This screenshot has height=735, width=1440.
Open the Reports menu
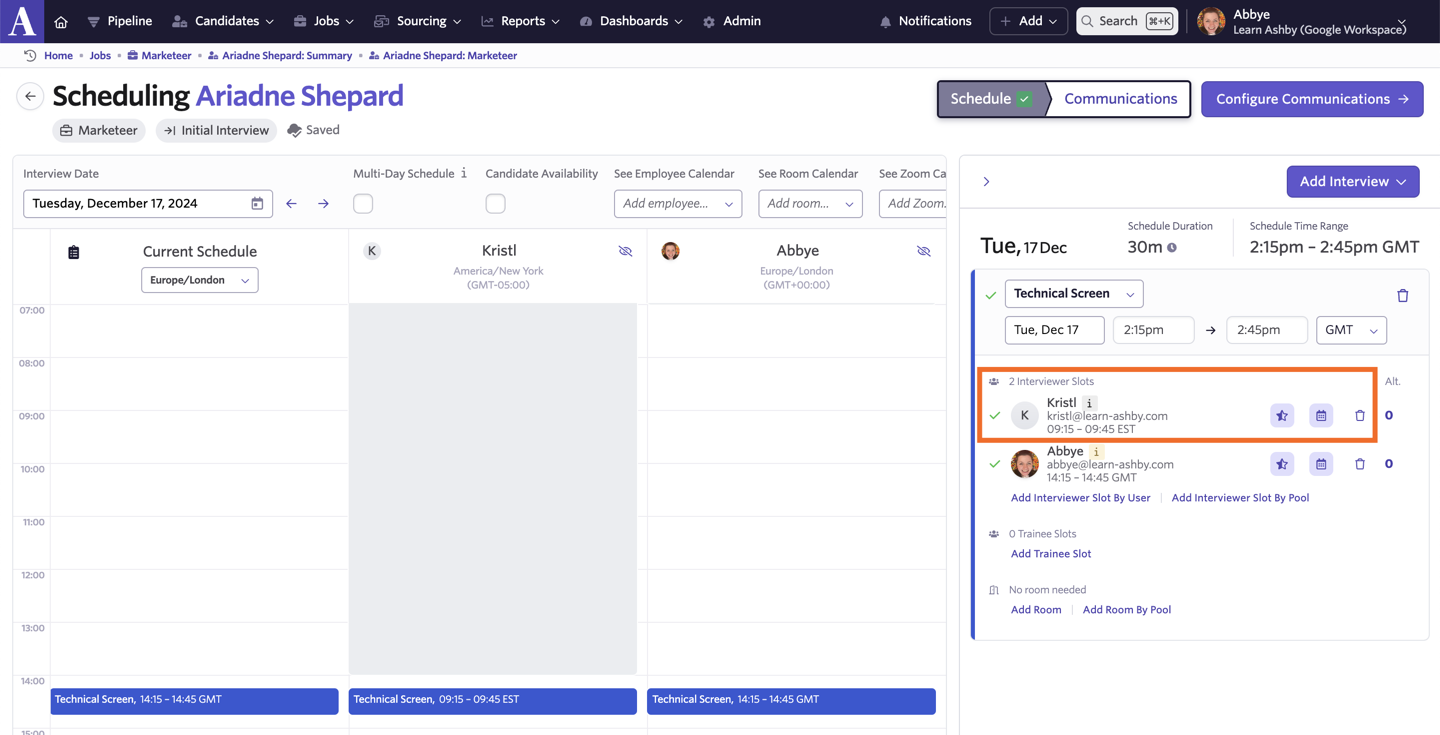coord(521,21)
